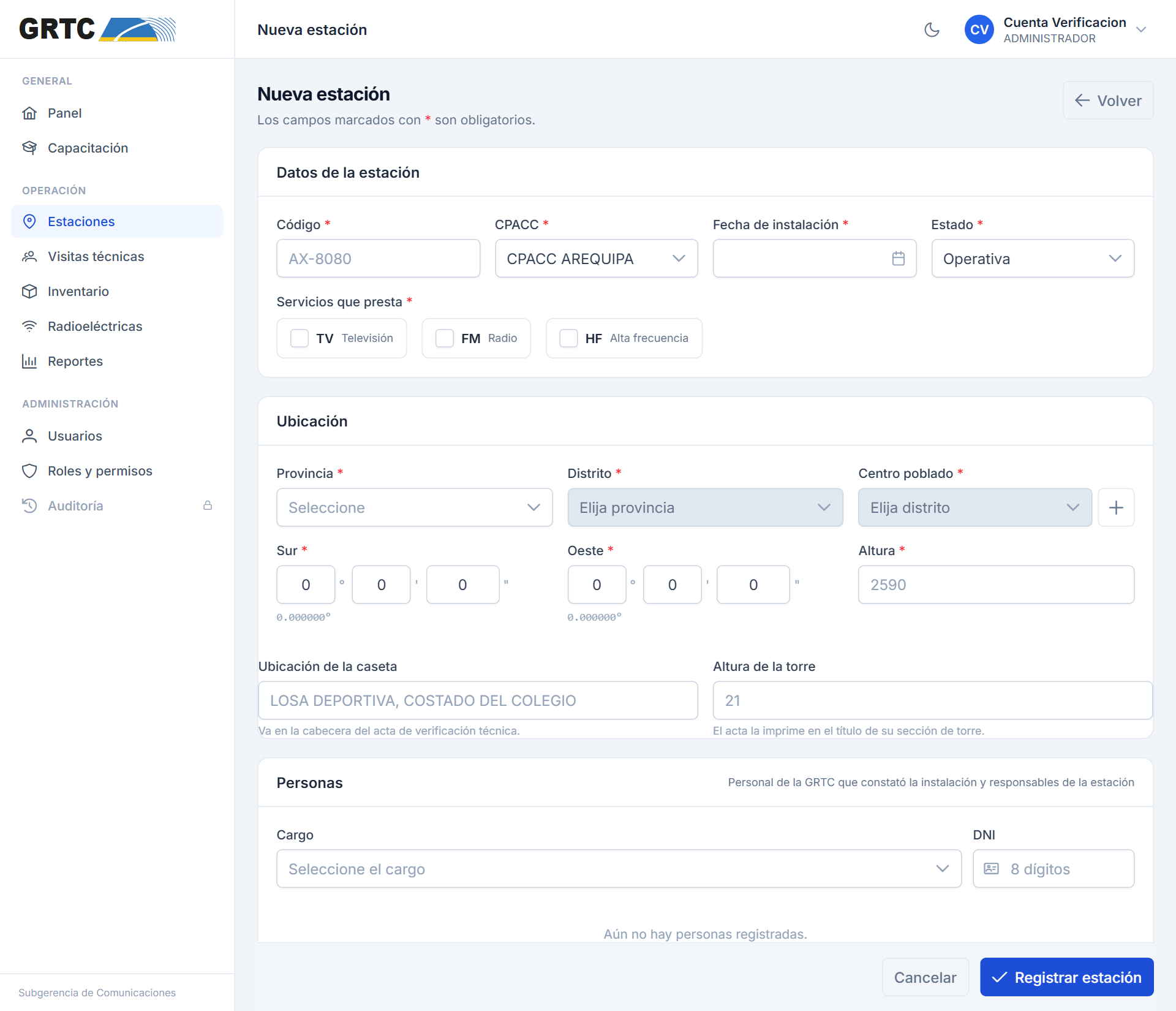The width and height of the screenshot is (1176, 1011).
Task: Focus the Fecha de instalación field
Action: [814, 259]
